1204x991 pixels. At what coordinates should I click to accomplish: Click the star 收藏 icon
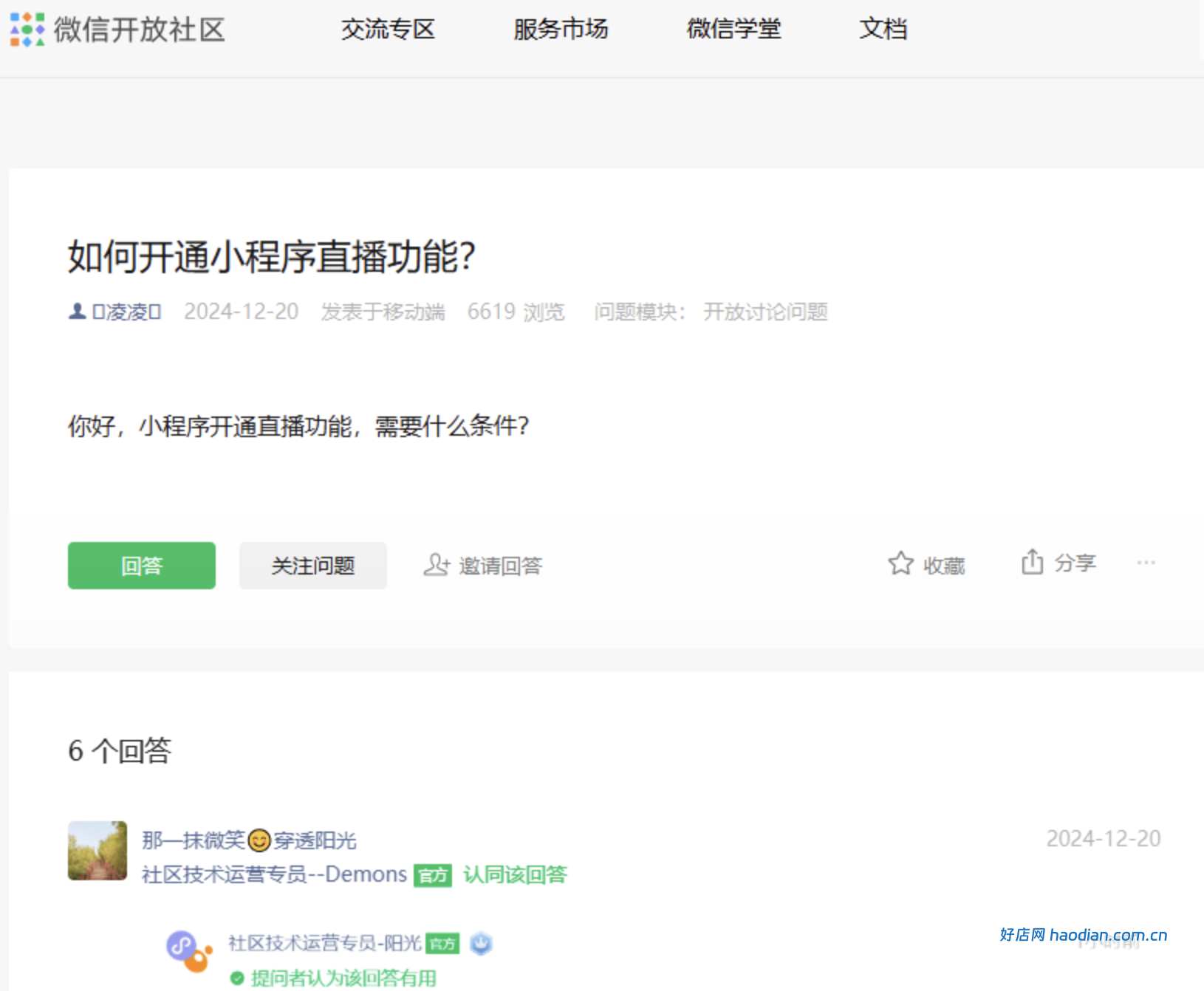pyautogui.click(x=900, y=563)
